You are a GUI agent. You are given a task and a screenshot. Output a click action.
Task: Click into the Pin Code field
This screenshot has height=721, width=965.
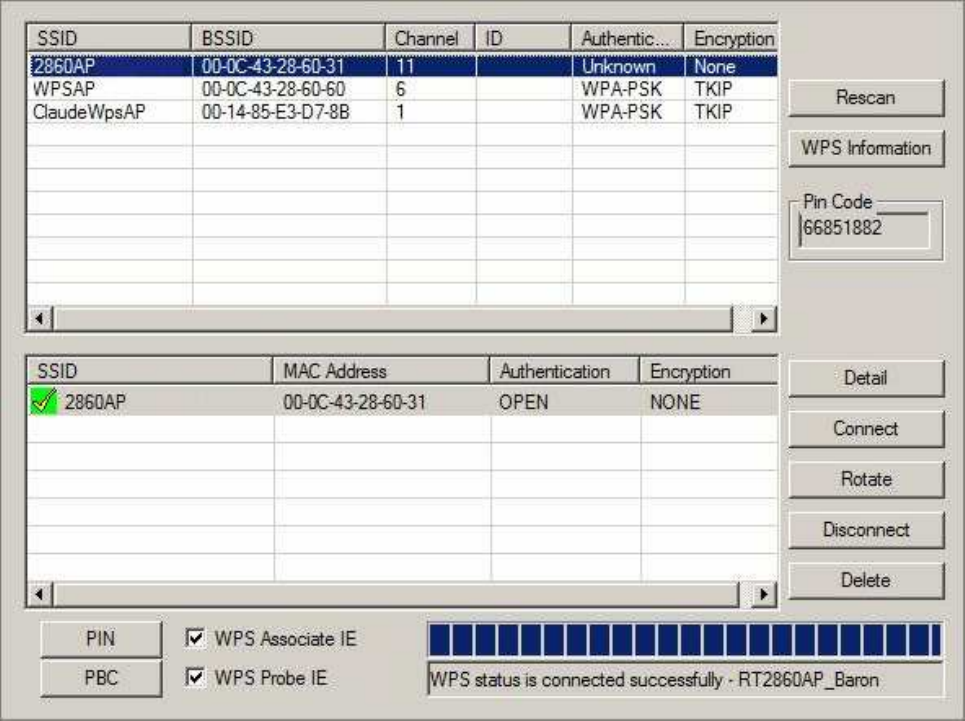click(x=864, y=229)
